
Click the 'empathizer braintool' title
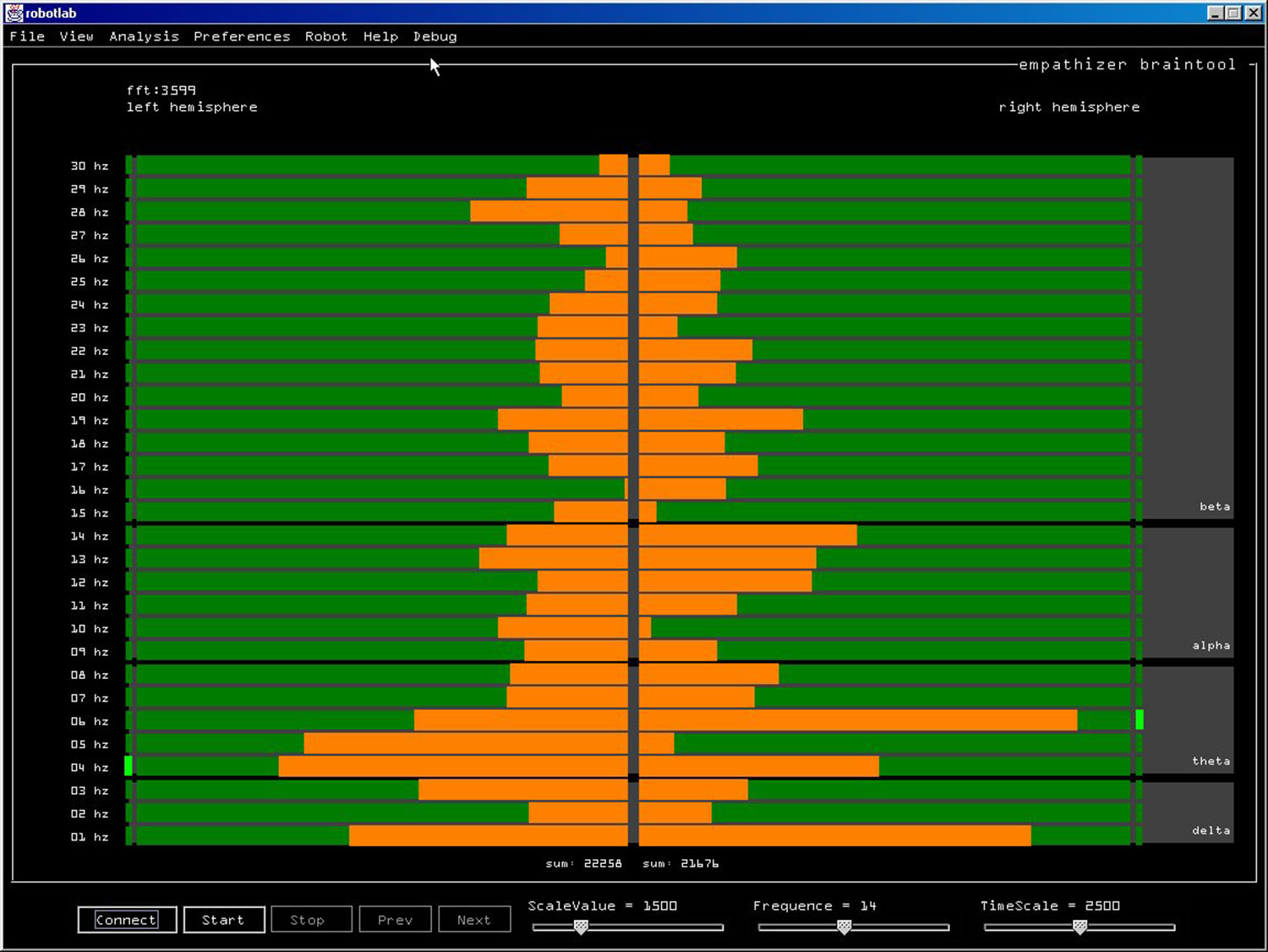(1128, 64)
